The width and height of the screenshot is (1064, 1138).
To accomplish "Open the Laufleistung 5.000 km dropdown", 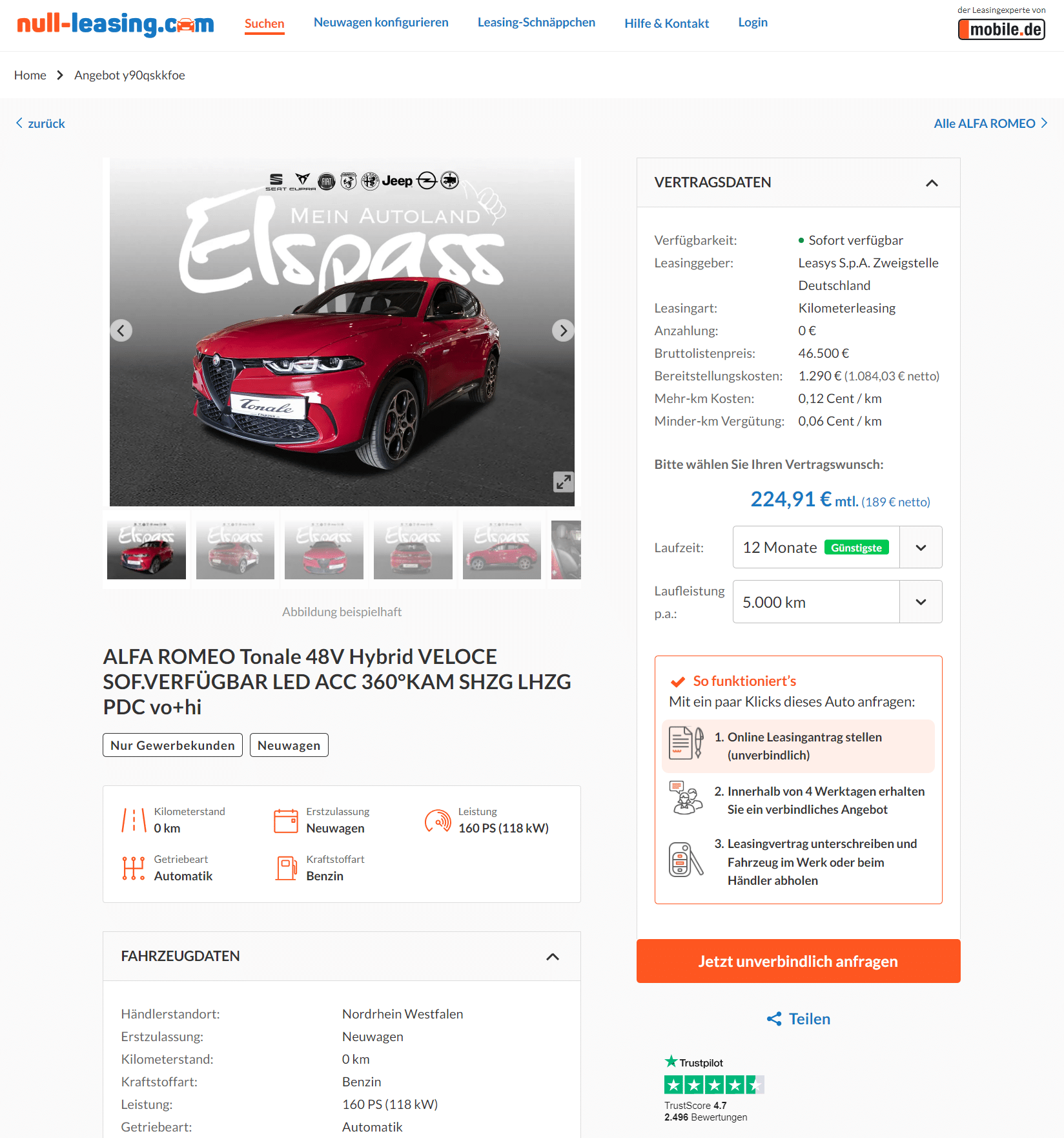I will tap(837, 602).
